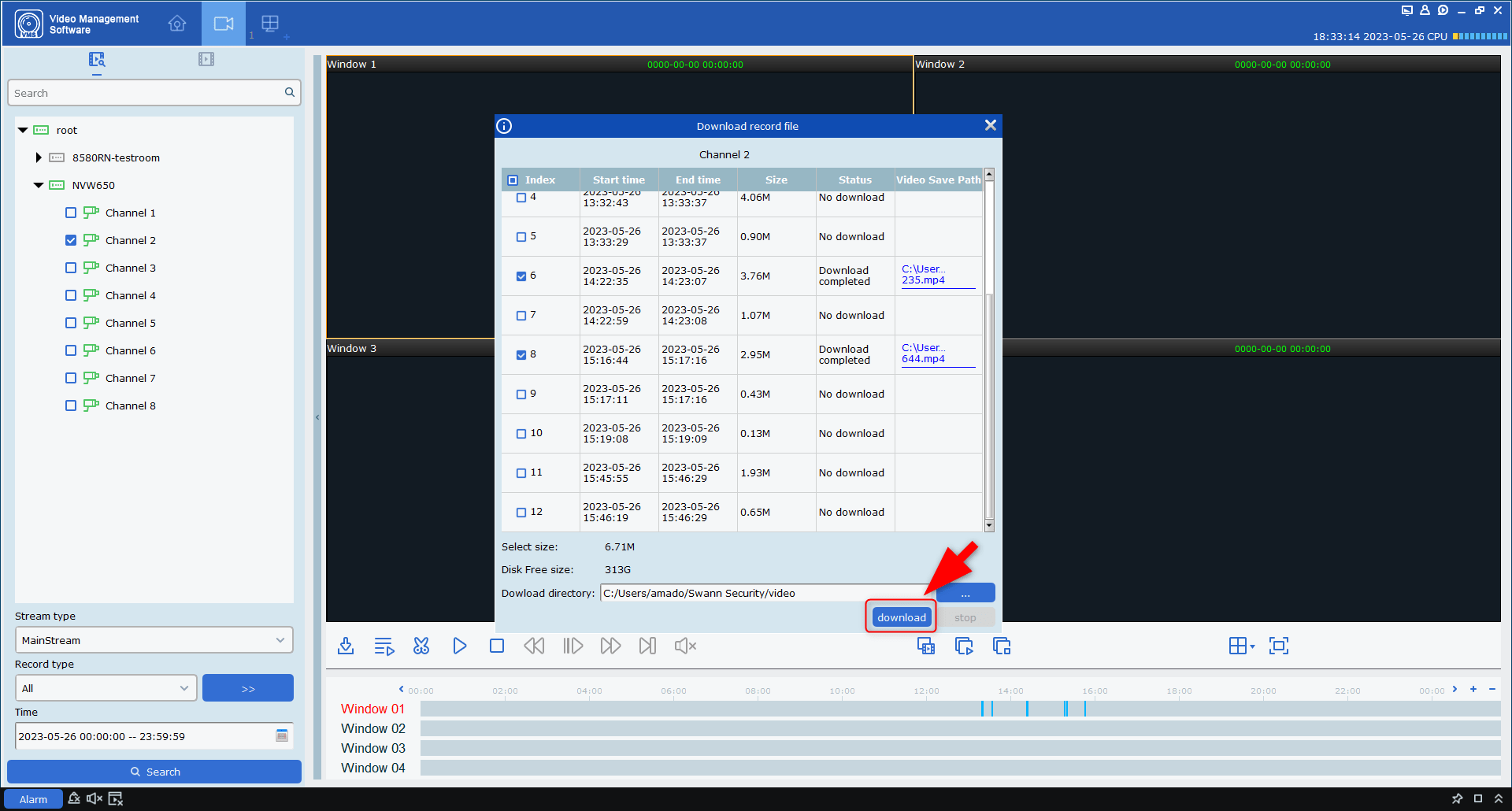This screenshot has width=1512, height=811.
Task: Click the frame-by-frame playback icon
Action: [573, 646]
